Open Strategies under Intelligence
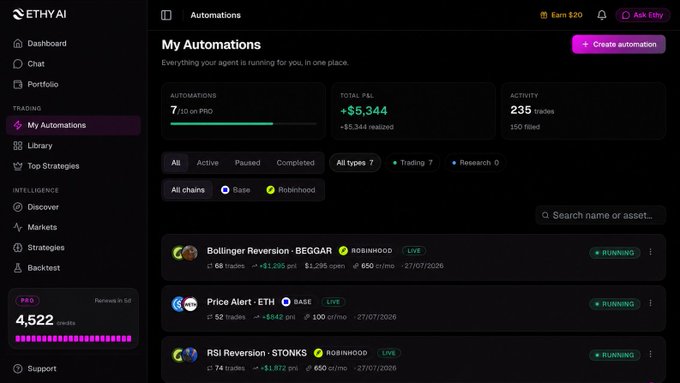680x383 pixels. [x=39, y=248]
